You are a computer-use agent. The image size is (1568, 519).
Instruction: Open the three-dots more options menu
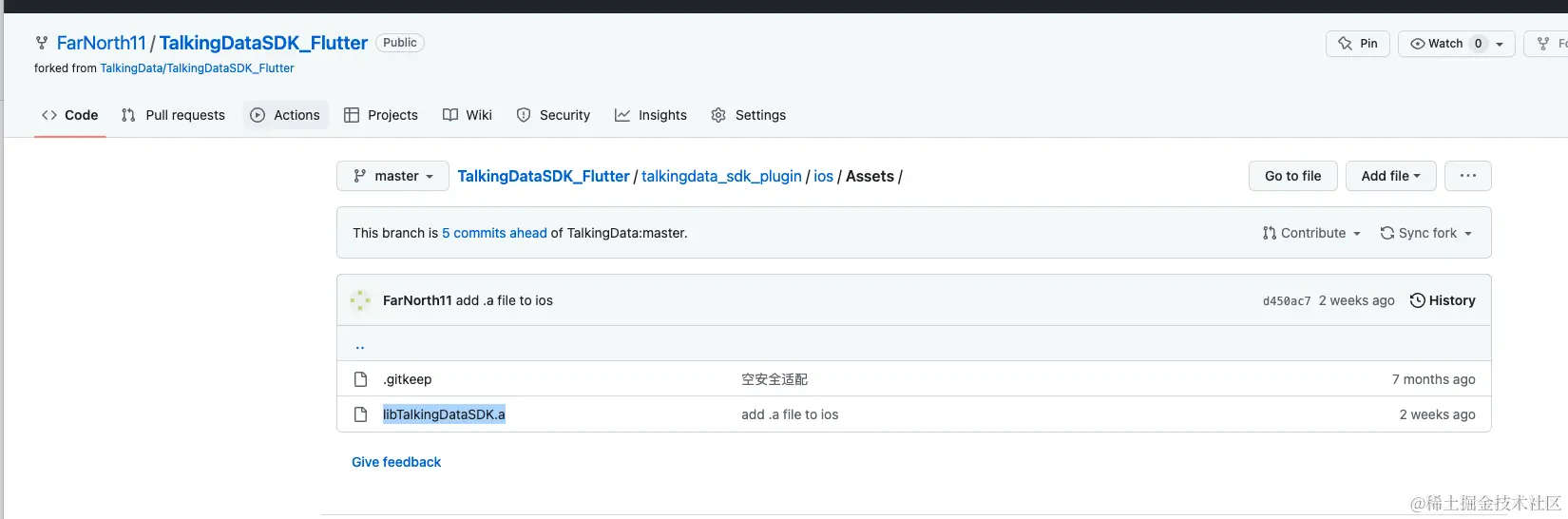1467,176
